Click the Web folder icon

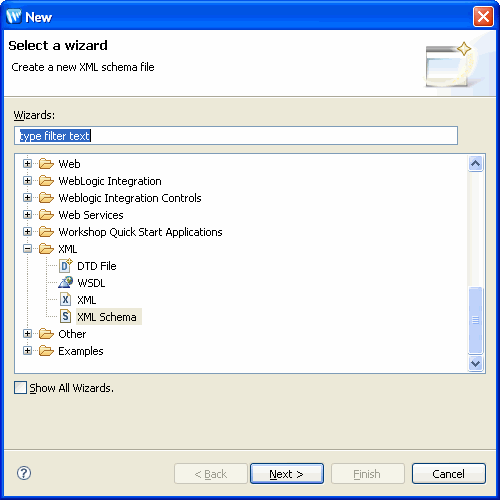click(x=46, y=164)
